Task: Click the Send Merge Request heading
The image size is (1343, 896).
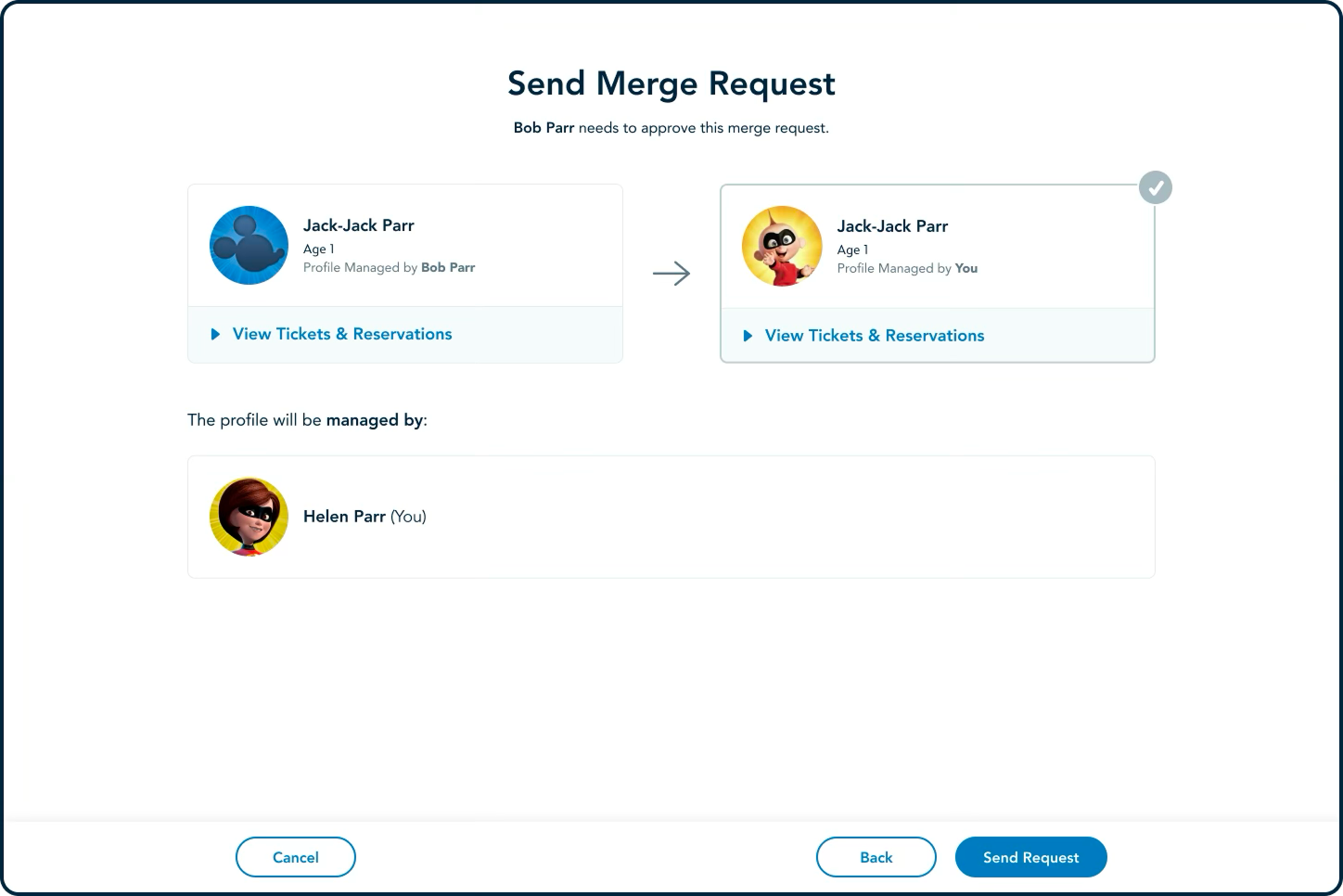Action: click(x=671, y=83)
